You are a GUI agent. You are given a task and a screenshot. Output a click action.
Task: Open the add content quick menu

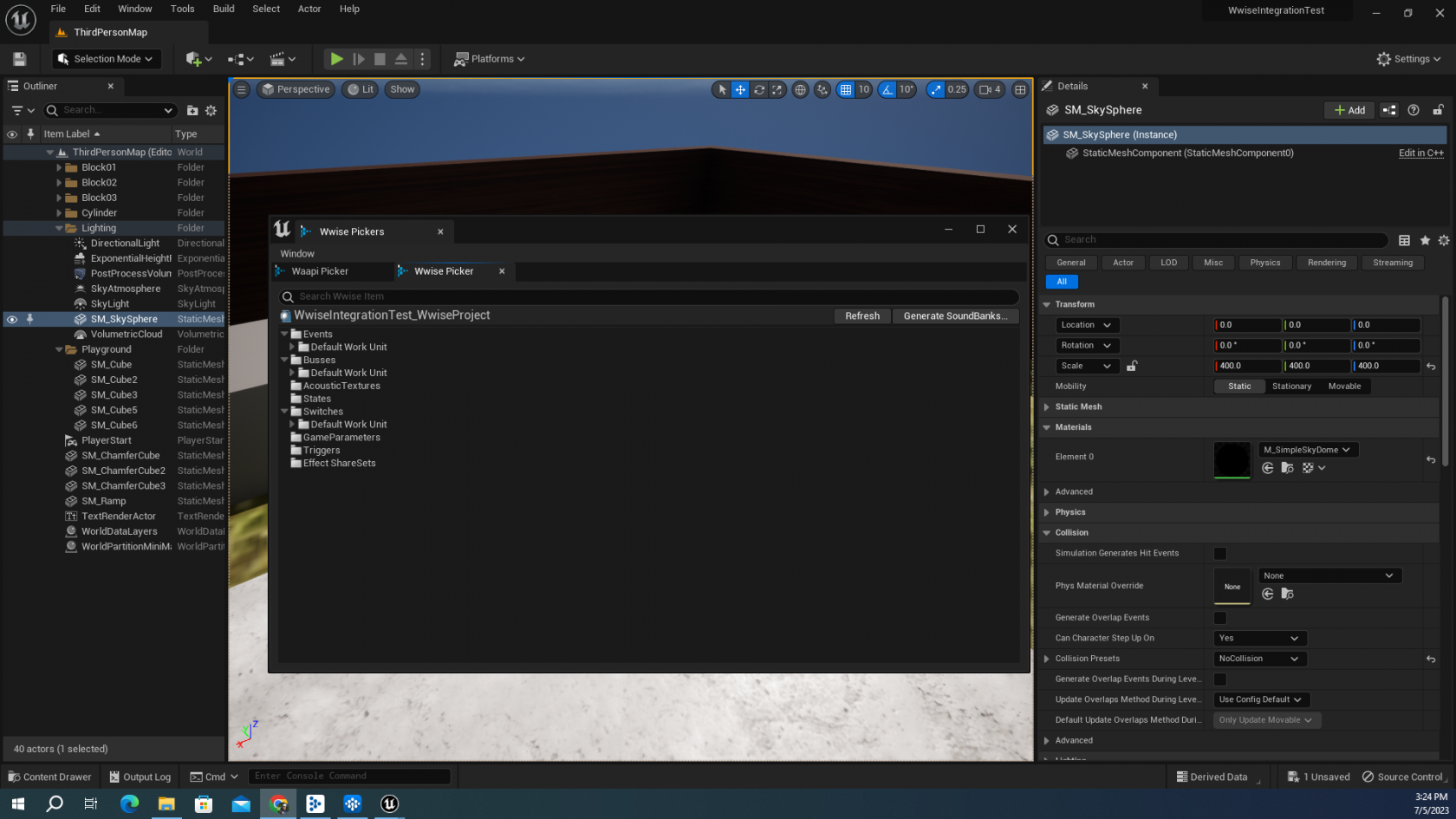point(198,59)
